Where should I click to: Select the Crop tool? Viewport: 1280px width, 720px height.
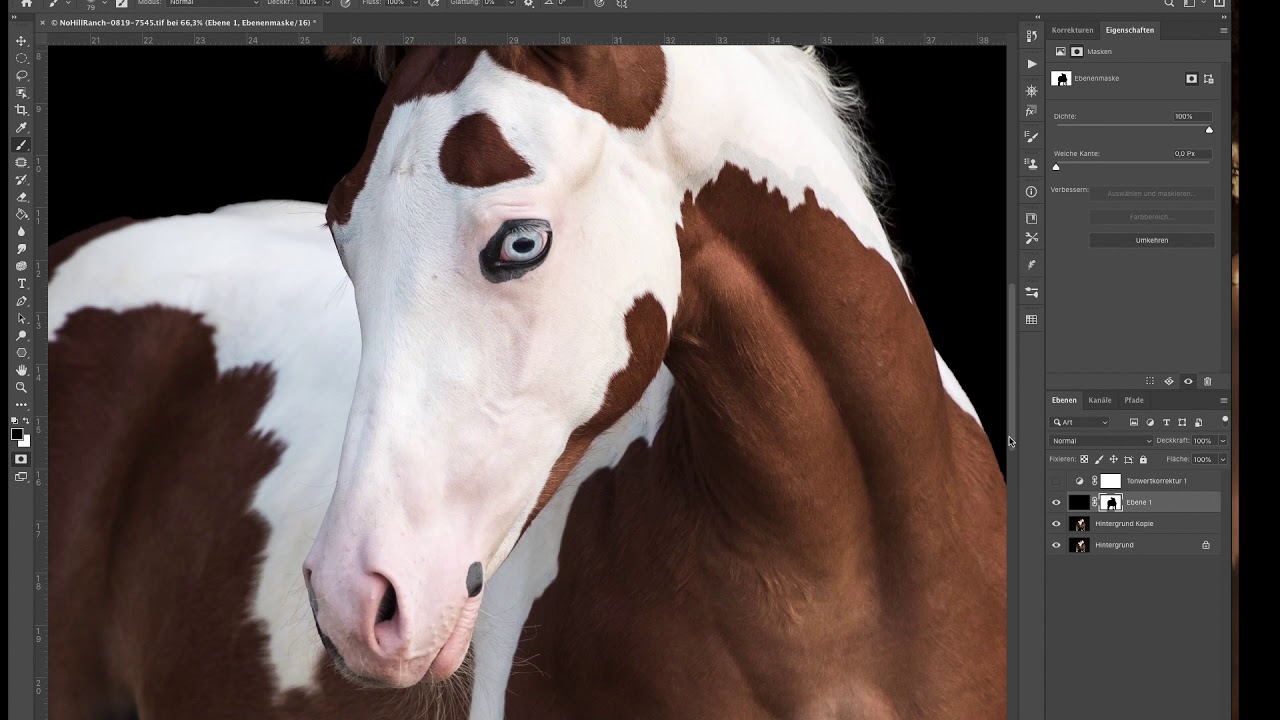pyautogui.click(x=21, y=110)
